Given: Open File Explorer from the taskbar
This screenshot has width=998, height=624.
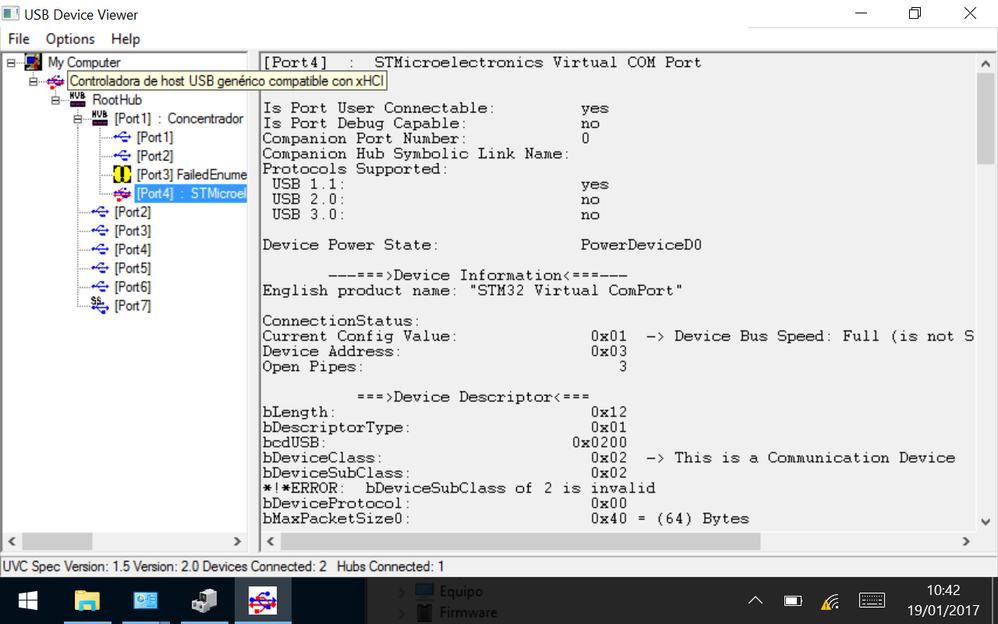Looking at the screenshot, I should click(87, 600).
